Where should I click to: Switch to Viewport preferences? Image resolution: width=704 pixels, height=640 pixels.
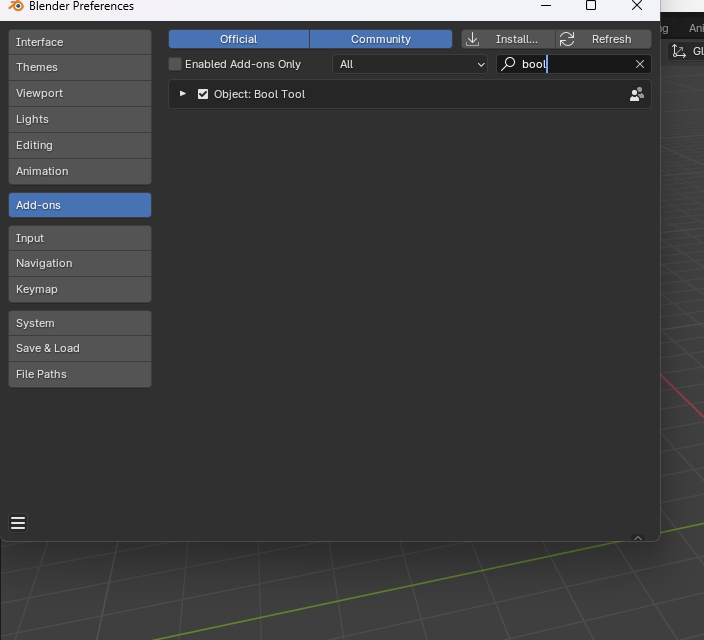(x=80, y=93)
